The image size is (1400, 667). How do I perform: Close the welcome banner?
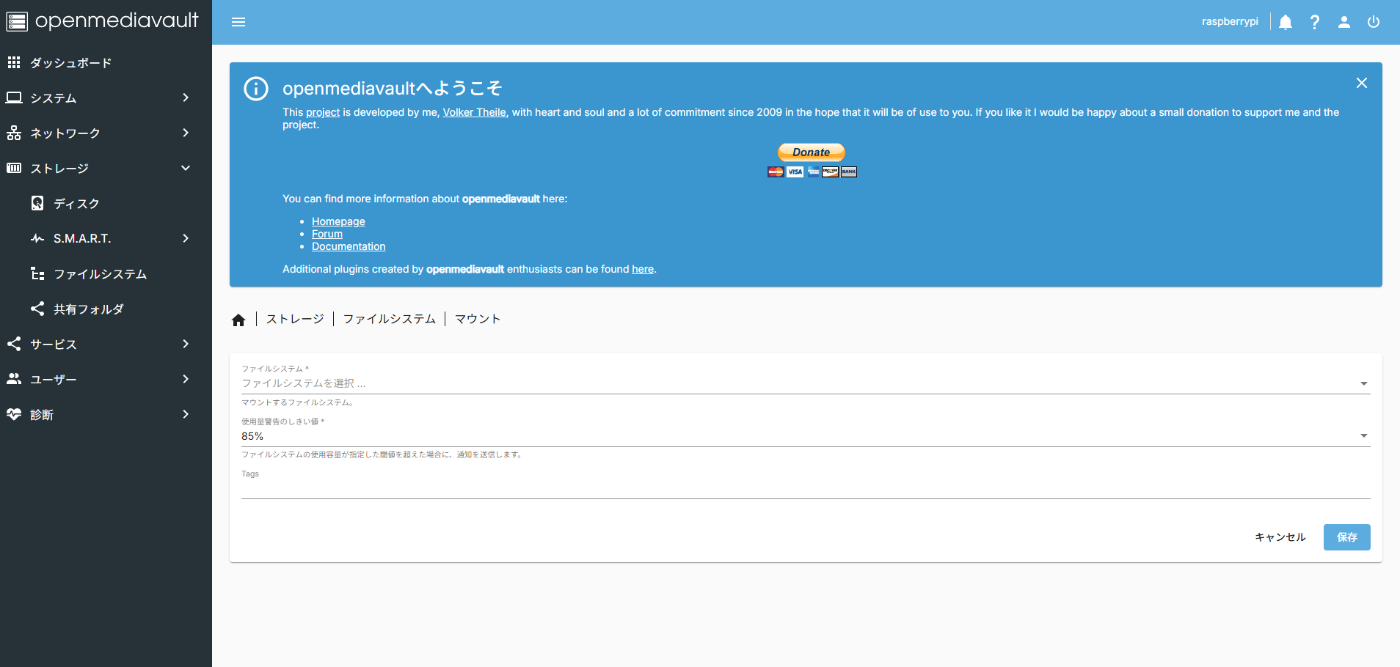tap(1361, 83)
